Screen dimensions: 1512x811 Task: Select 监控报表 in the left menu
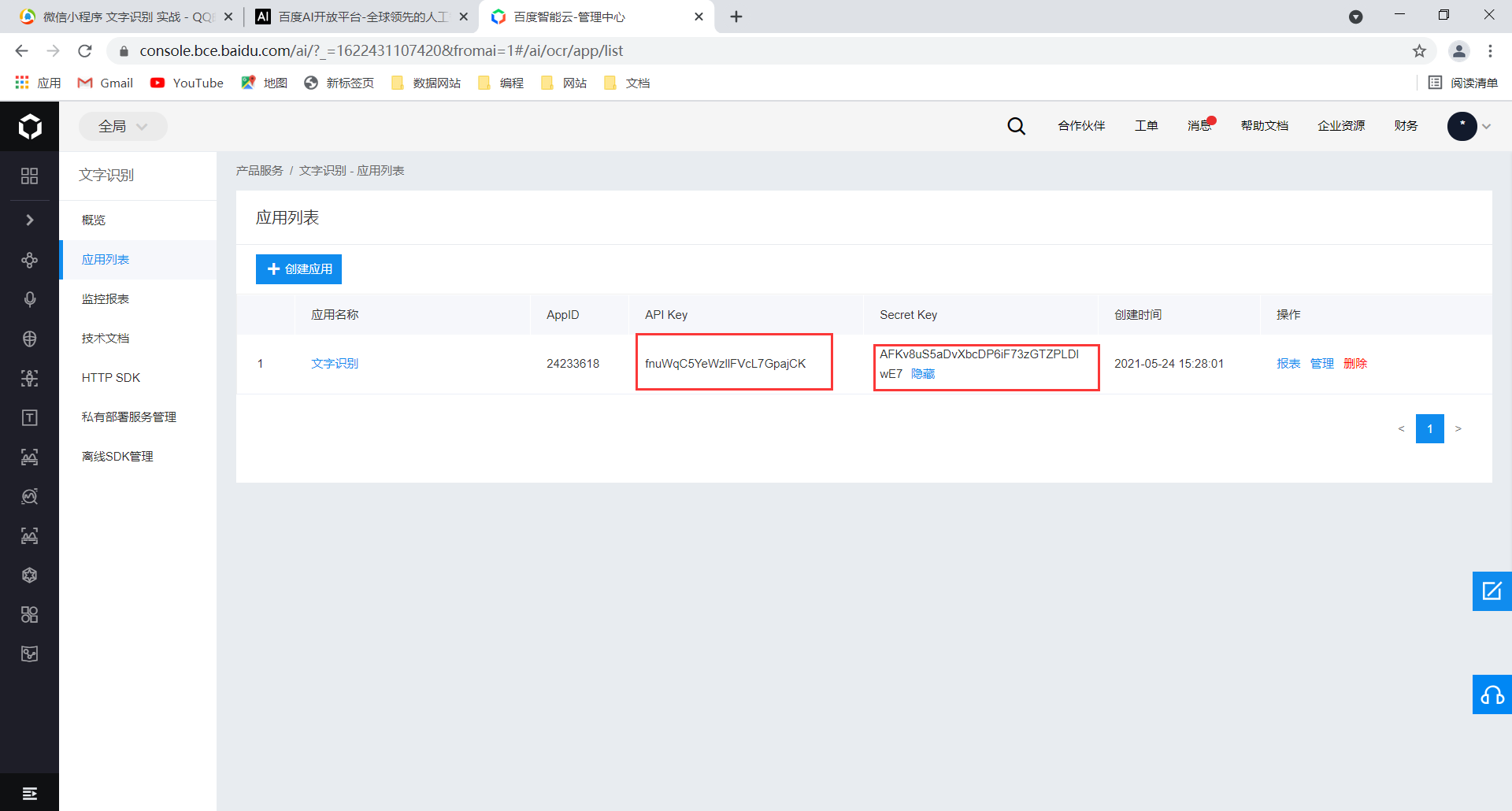(x=138, y=299)
